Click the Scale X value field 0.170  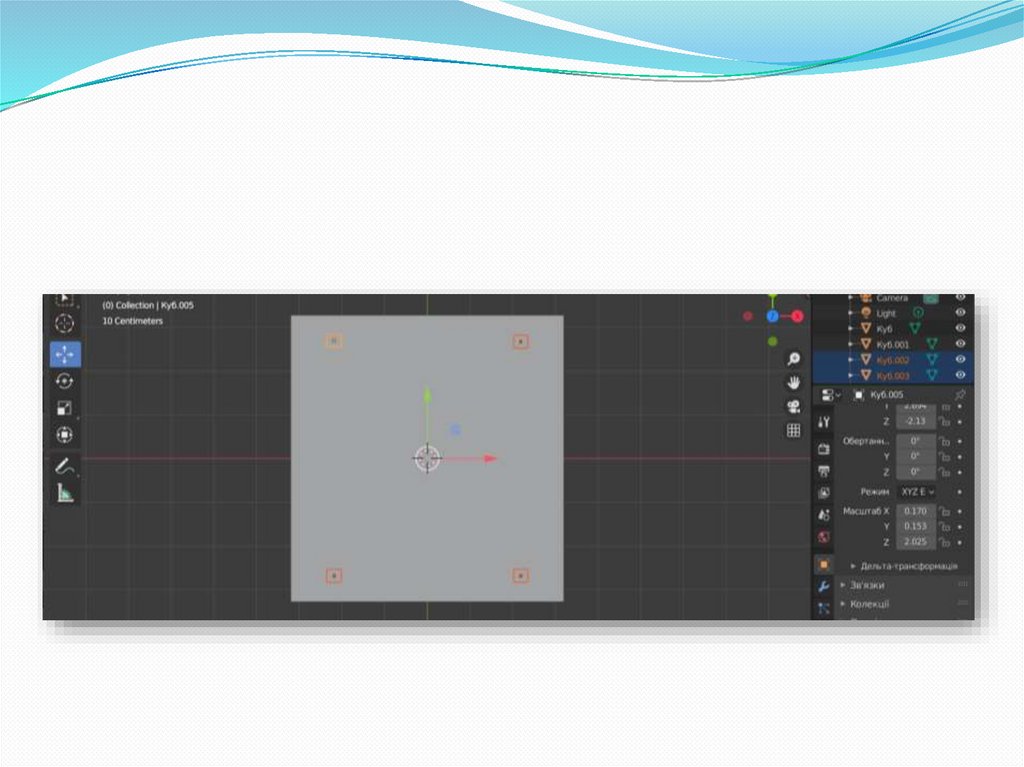(915, 511)
